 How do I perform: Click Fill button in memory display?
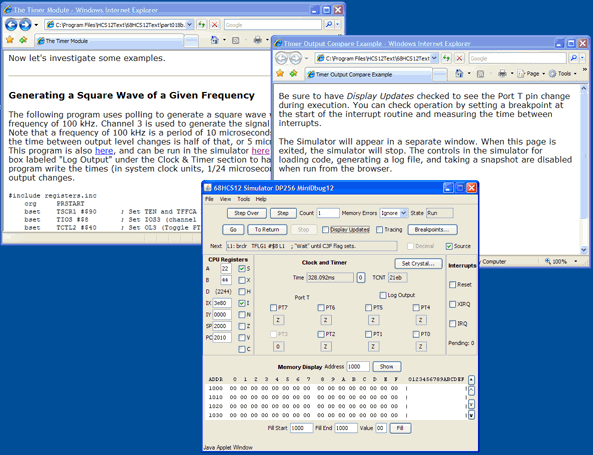point(400,428)
